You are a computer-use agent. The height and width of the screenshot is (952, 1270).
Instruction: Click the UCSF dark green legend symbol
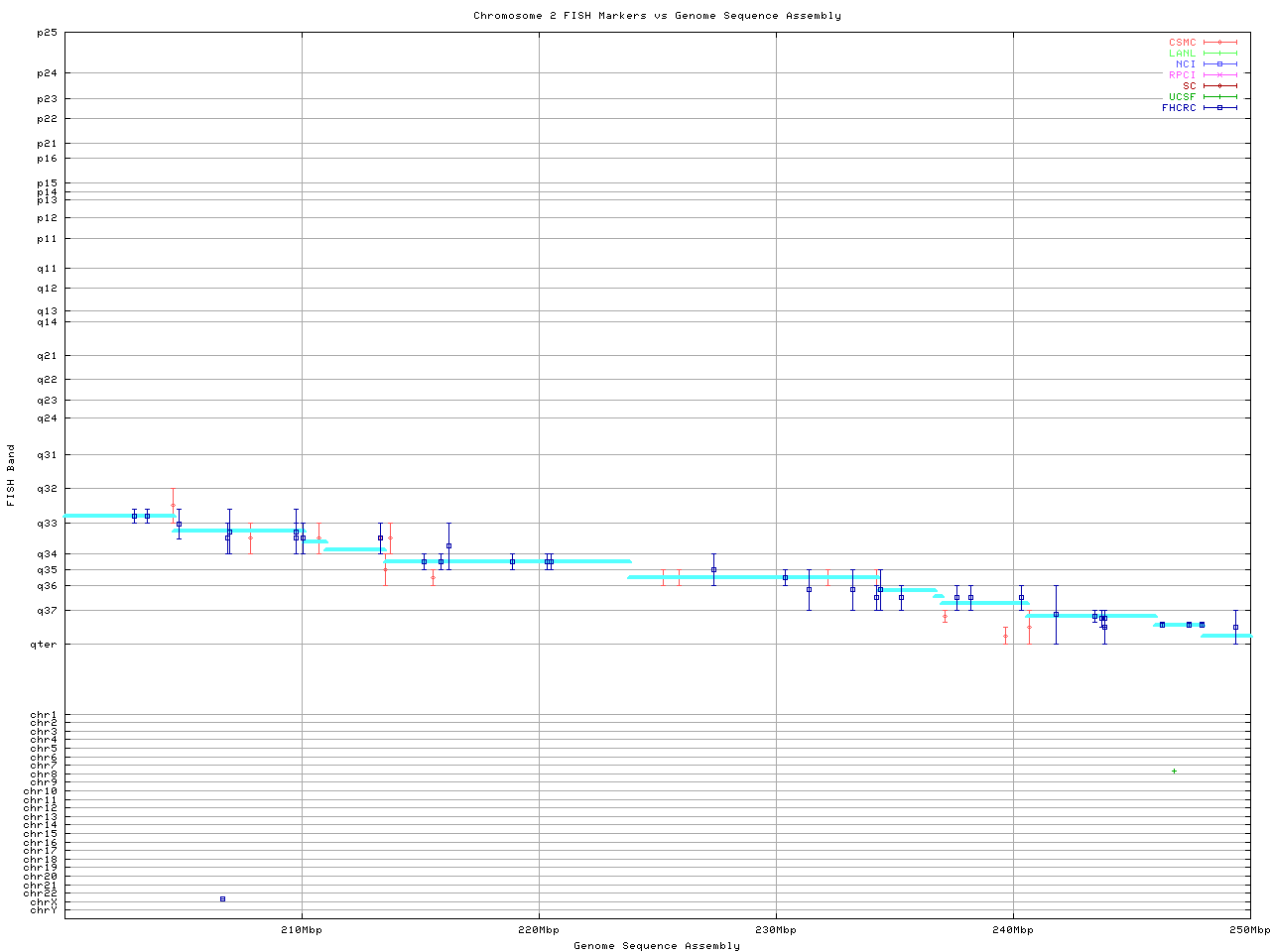pos(1219,97)
